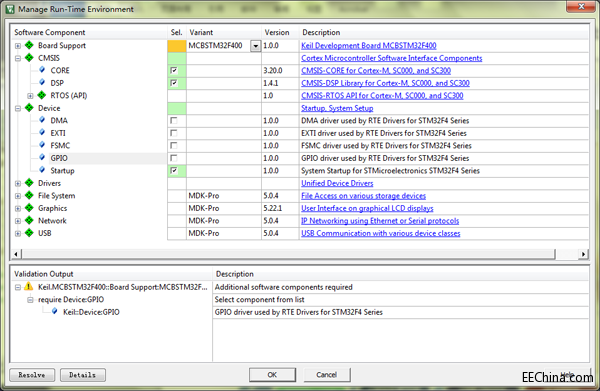Click the Device green diamond icon
600x391 pixels.
coord(29,108)
